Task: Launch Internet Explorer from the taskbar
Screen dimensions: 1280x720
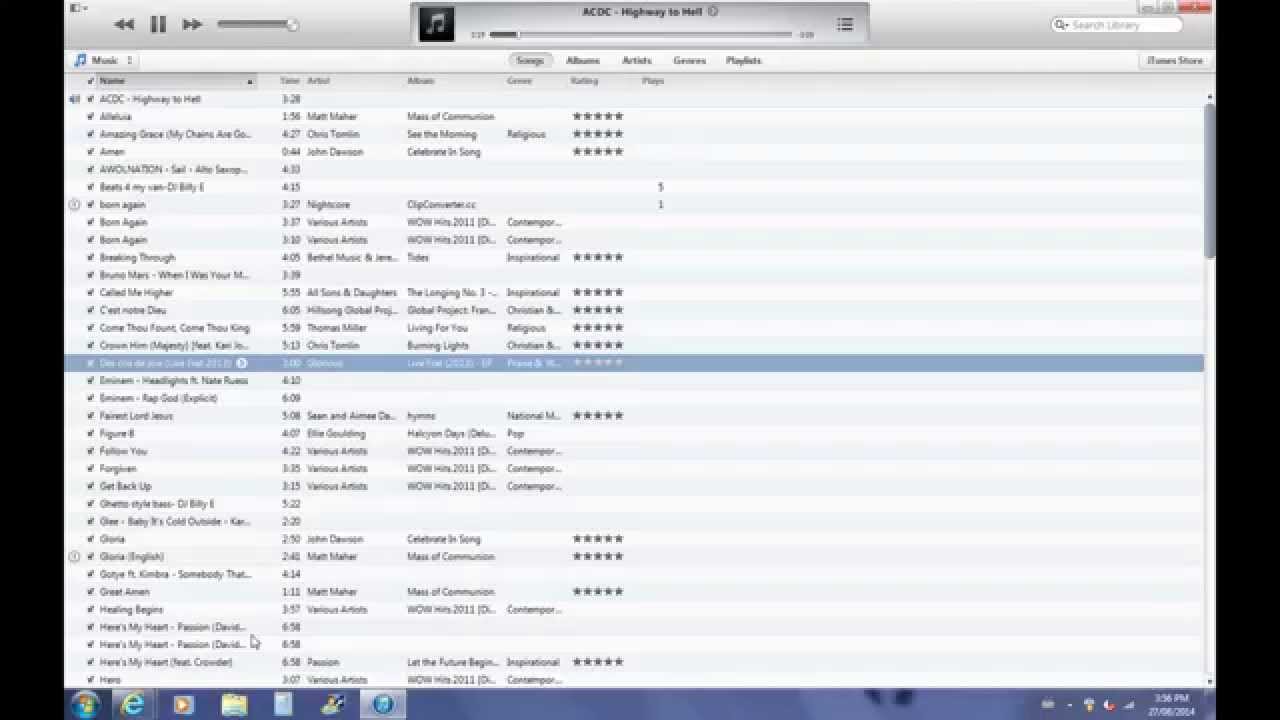Action: 132,704
